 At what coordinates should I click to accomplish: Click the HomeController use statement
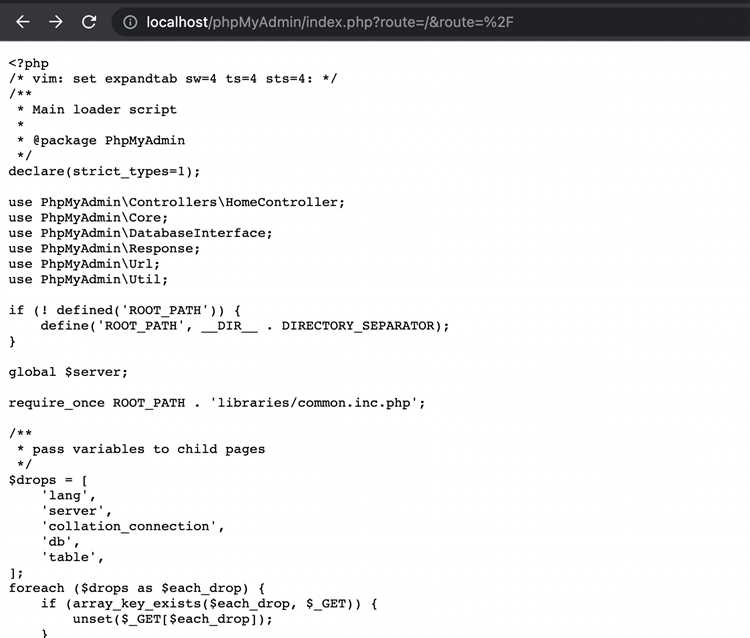pos(176,202)
